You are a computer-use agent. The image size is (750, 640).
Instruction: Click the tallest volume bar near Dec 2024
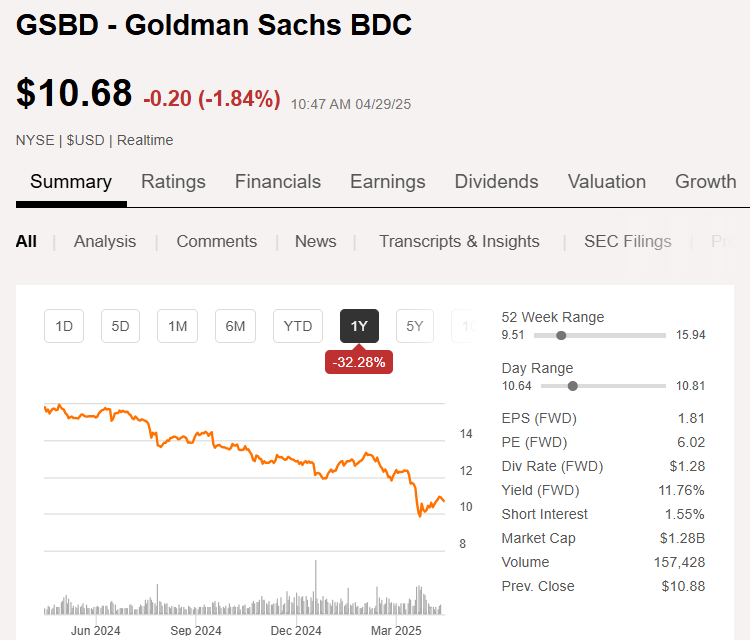pyautogui.click(x=316, y=587)
